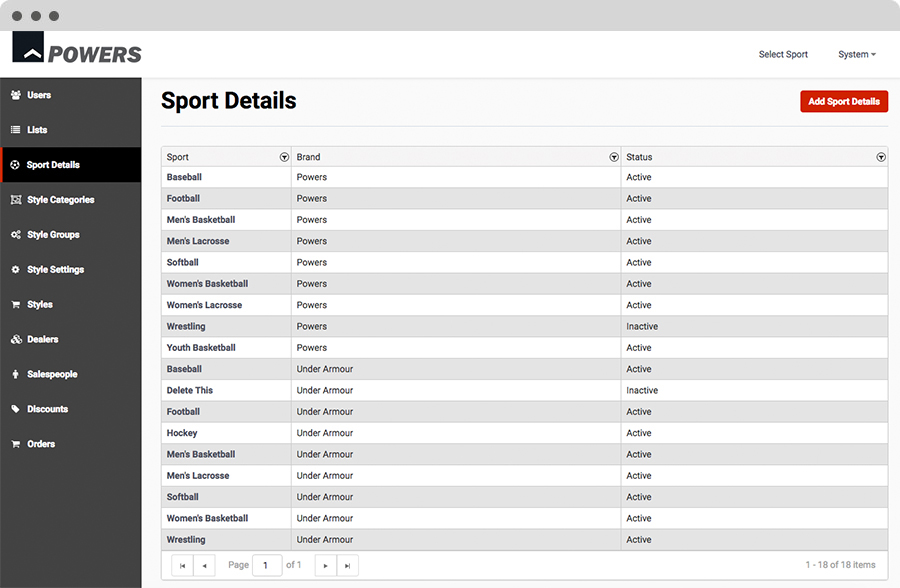Click the Salespeople person icon
This screenshot has height=588, width=900.
(x=15, y=374)
